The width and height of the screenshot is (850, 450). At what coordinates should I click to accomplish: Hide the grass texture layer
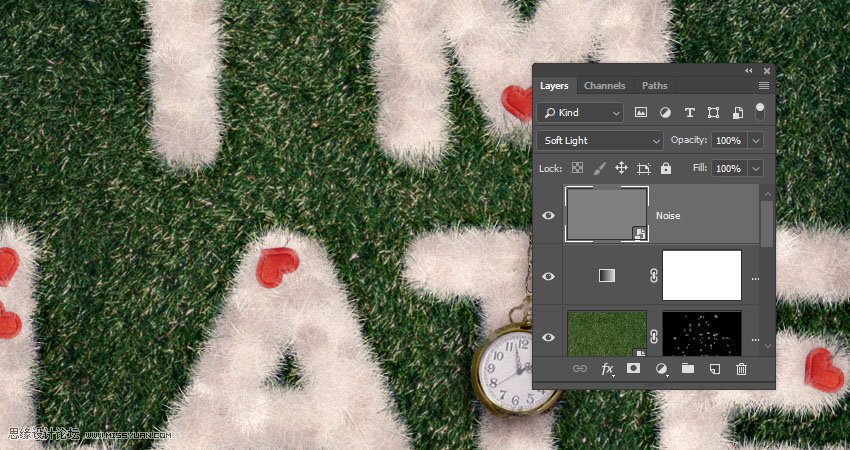click(x=549, y=337)
